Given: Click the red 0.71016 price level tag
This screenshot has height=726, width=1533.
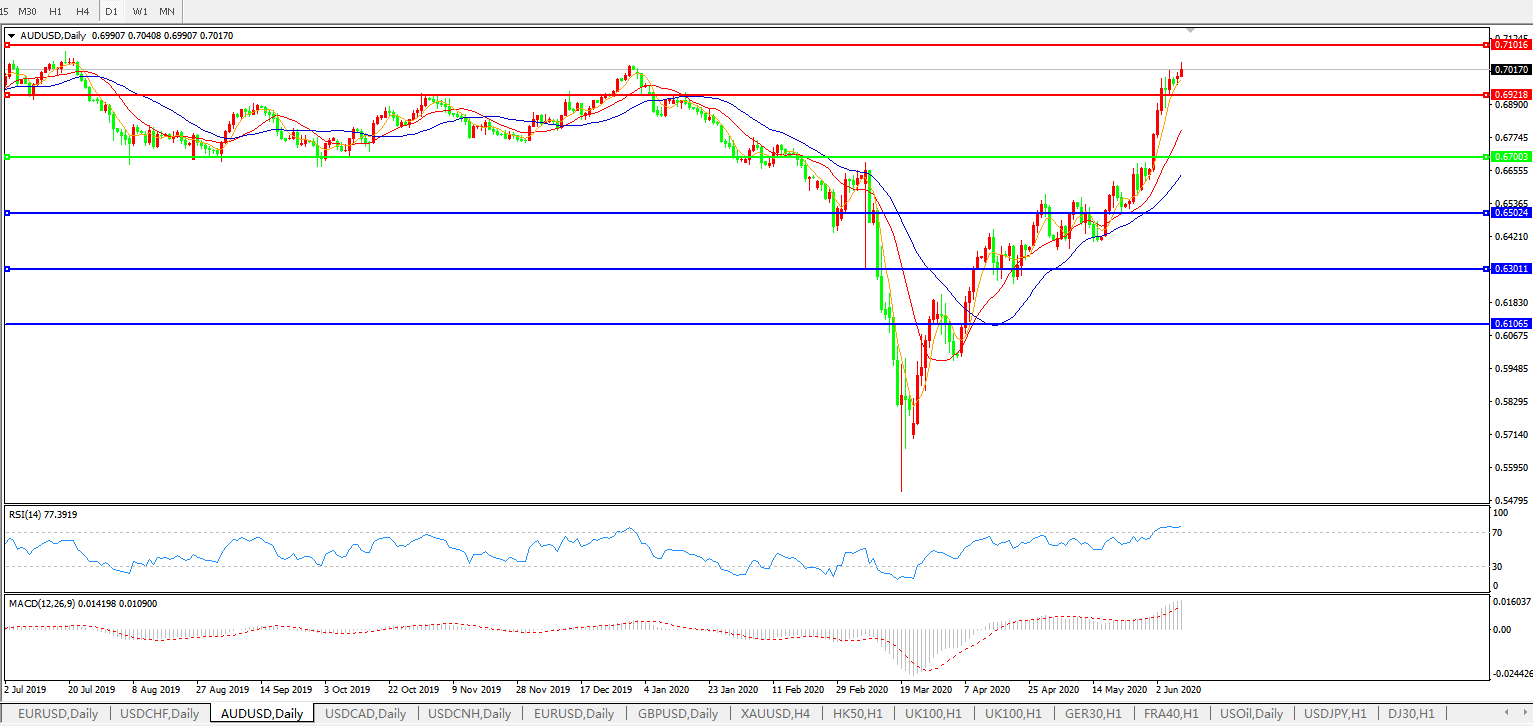Looking at the screenshot, I should (1510, 45).
